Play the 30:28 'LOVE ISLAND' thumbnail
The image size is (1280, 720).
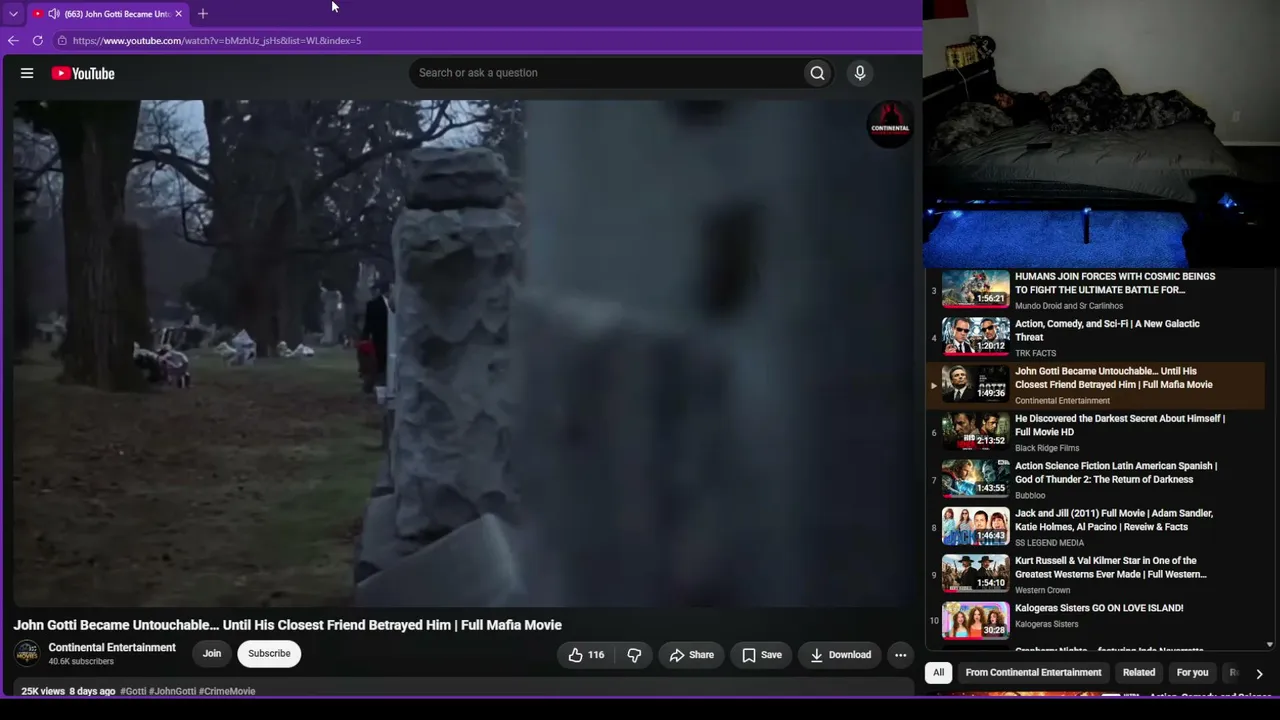pos(976,621)
